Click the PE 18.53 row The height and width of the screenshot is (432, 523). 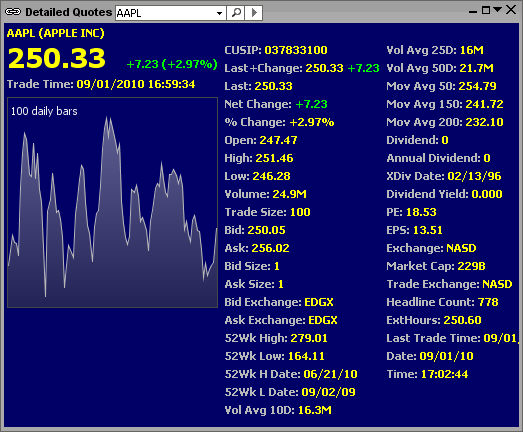click(x=411, y=212)
